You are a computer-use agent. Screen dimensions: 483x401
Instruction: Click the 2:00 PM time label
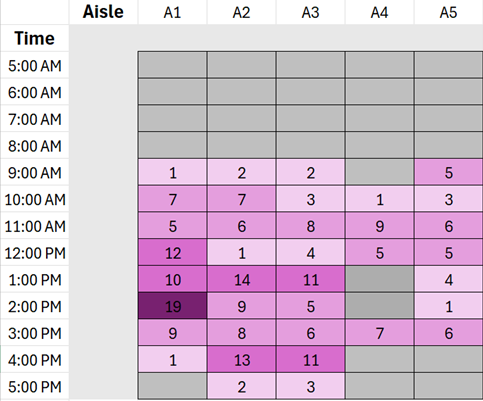pos(35,306)
